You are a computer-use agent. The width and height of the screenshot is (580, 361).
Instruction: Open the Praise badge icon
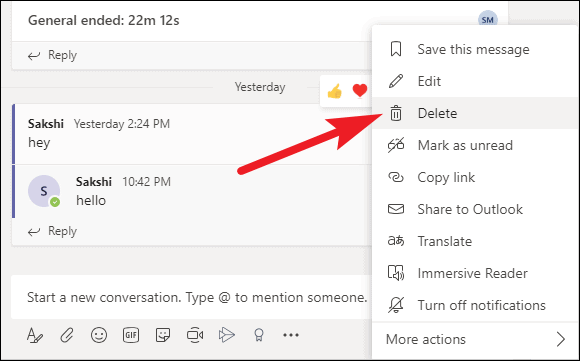tap(259, 335)
